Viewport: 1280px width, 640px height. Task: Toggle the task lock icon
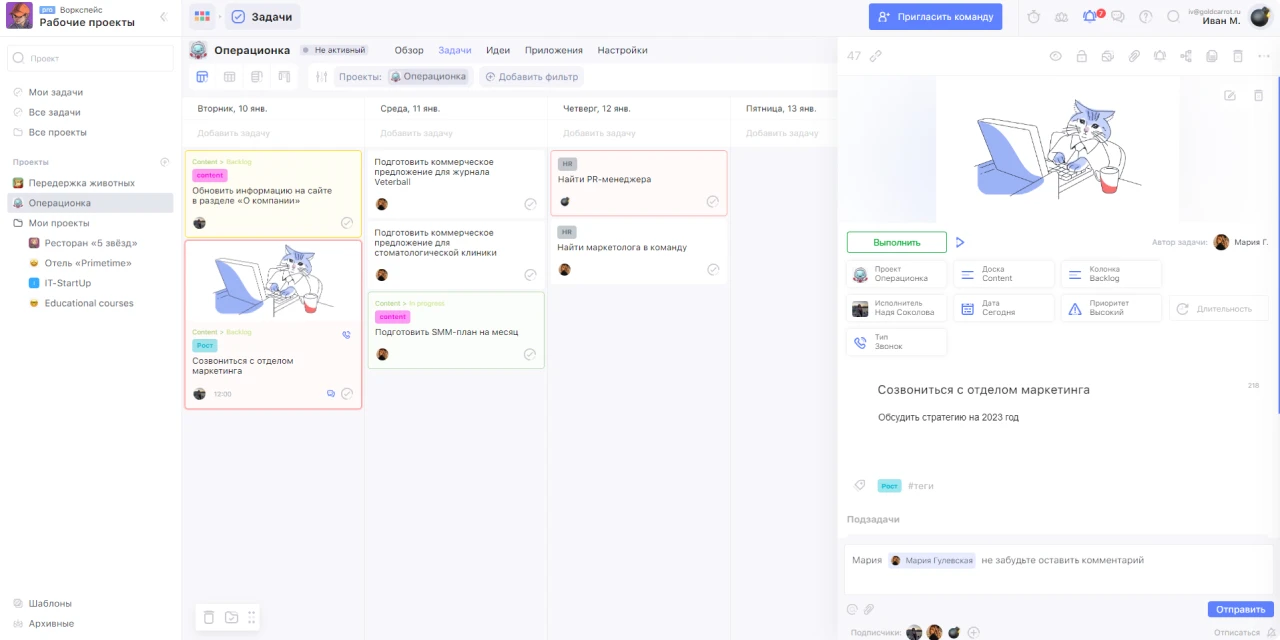1081,56
